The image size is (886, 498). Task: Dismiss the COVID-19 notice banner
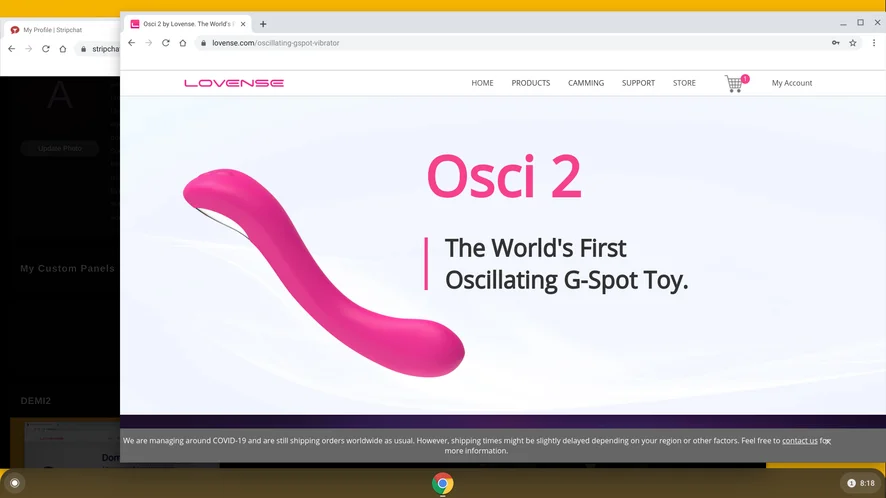click(828, 441)
